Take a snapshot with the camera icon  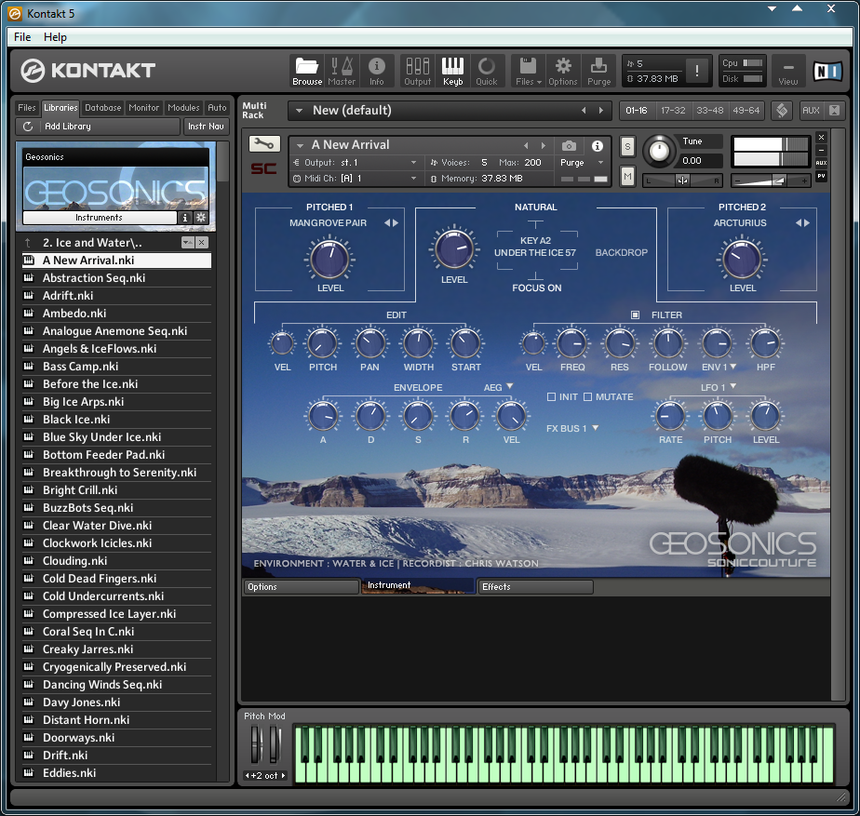(x=569, y=145)
